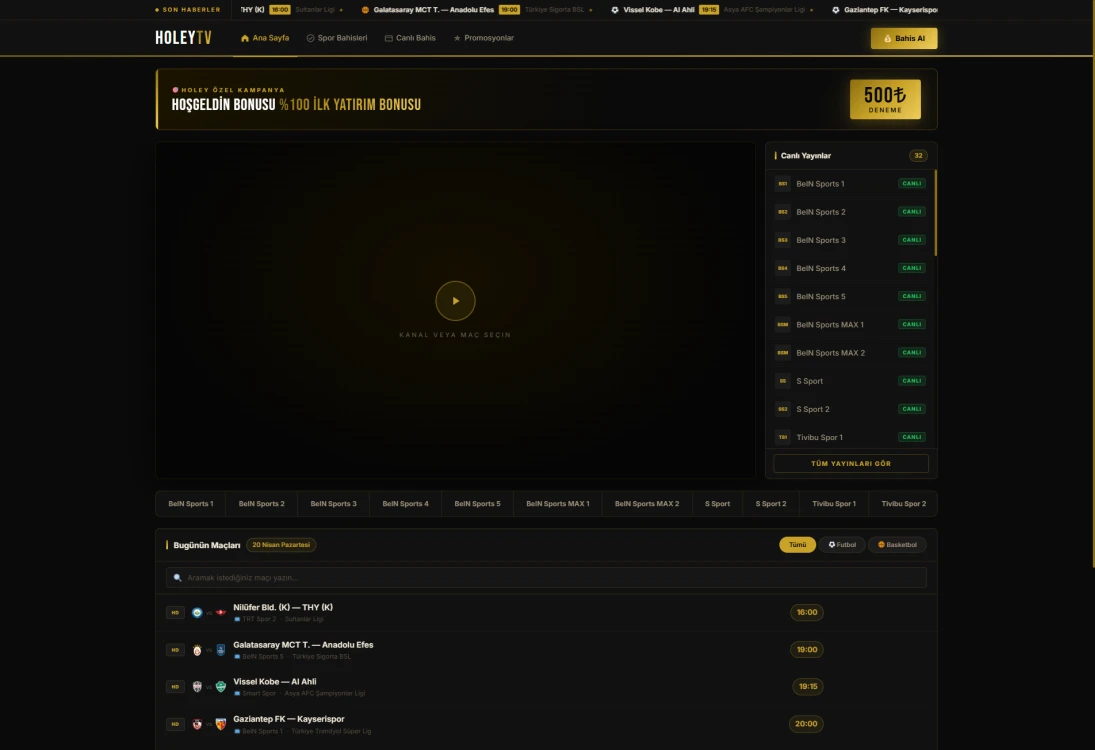Click the search magnifier icon
This screenshot has height=750, width=1095.
tap(178, 578)
